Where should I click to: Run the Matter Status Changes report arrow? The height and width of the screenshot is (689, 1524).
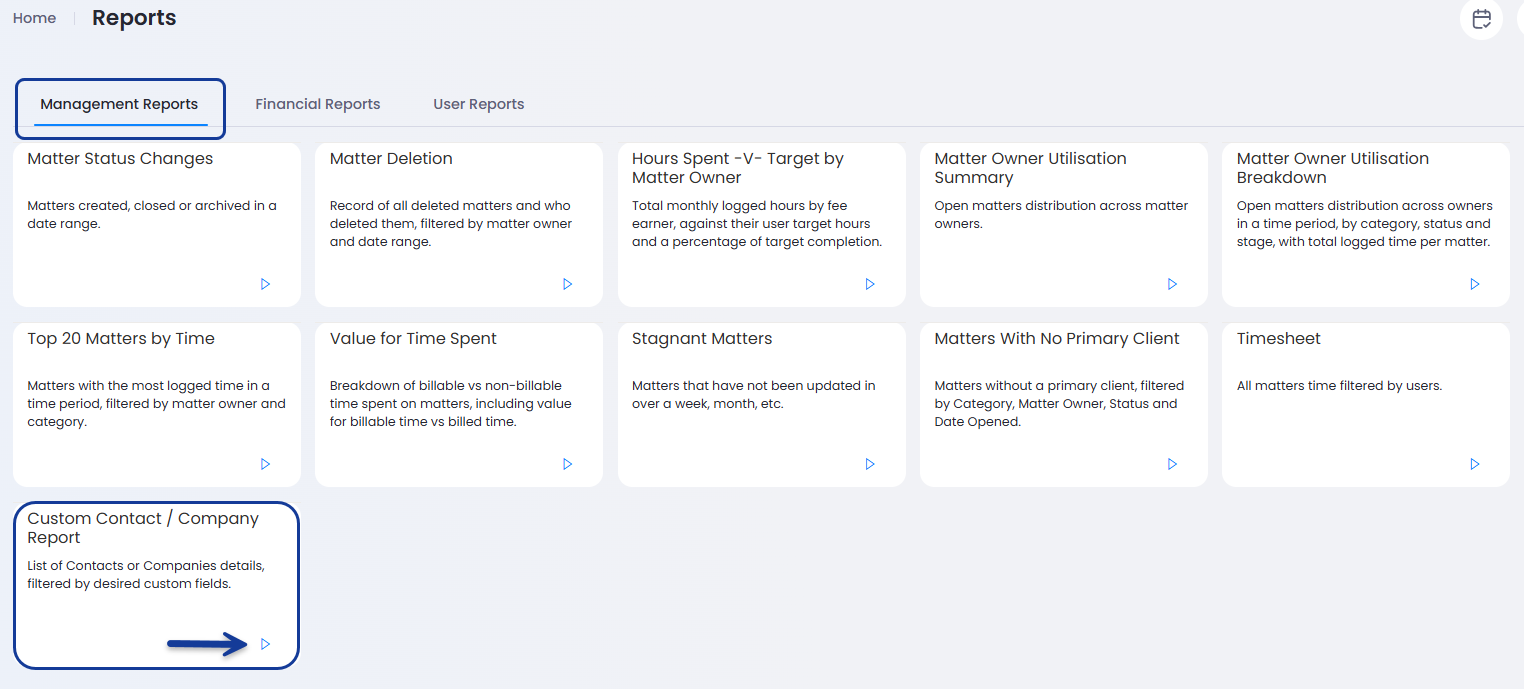click(265, 284)
